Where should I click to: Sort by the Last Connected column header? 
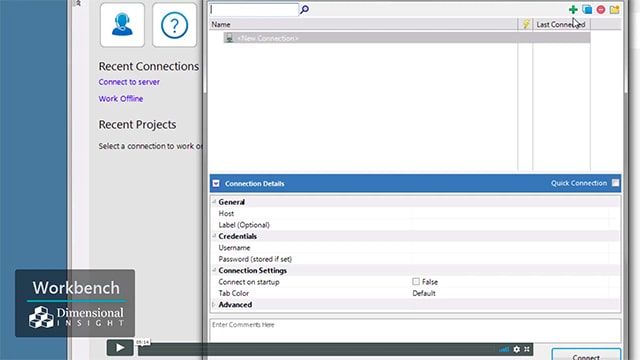[561, 24]
